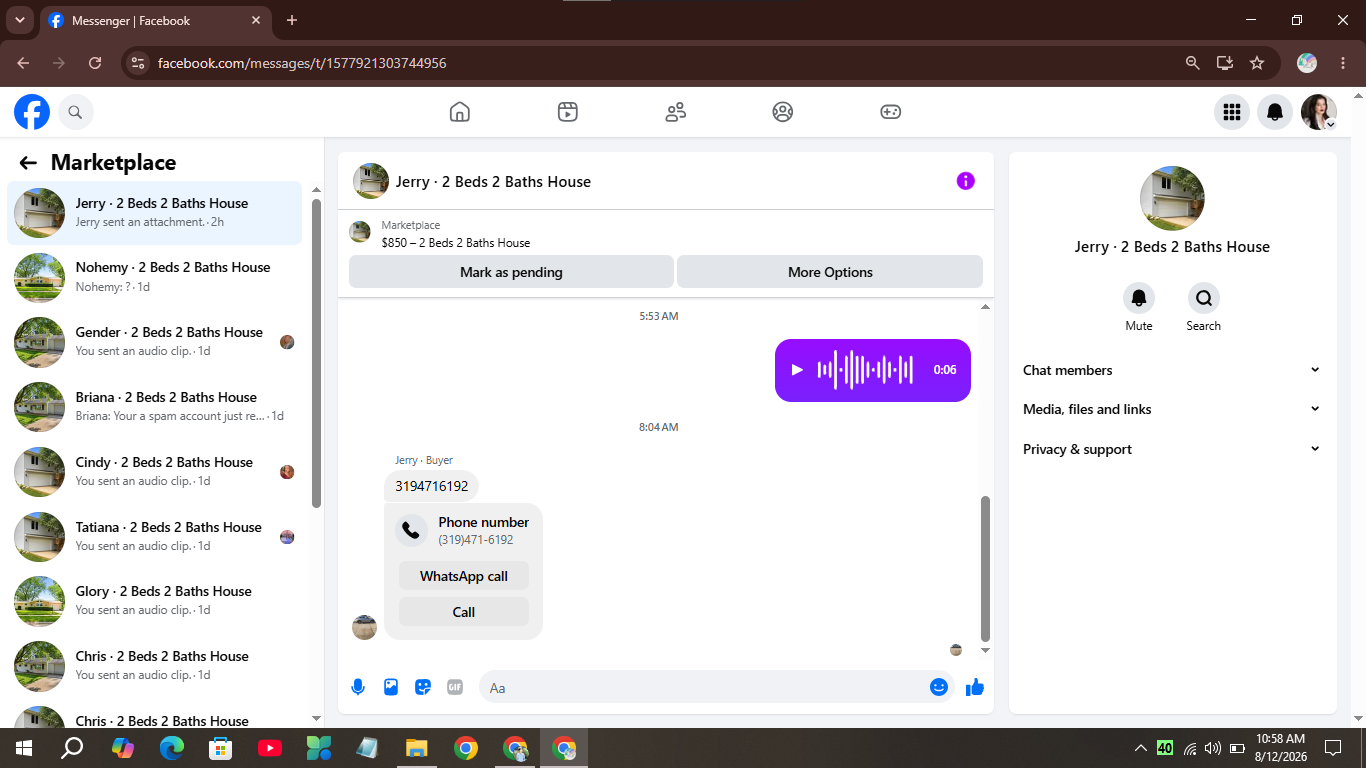
Task: Go back from Marketplace with arrow
Action: coord(28,163)
